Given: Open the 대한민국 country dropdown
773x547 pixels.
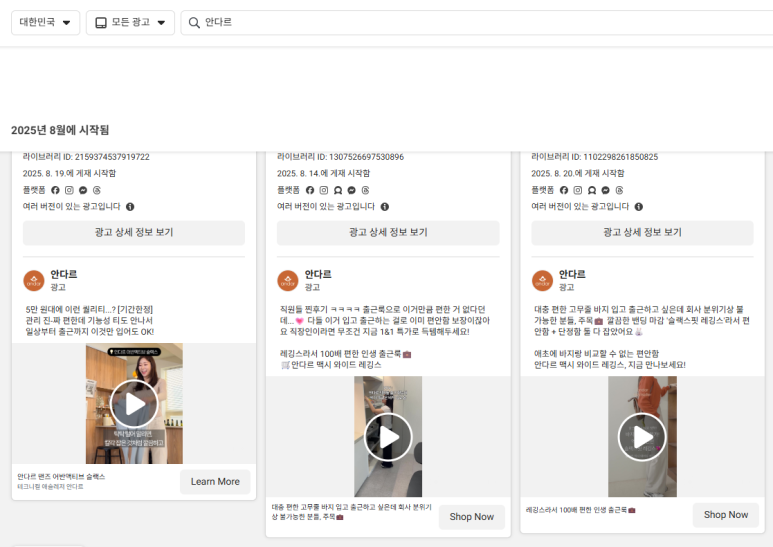Looking at the screenshot, I should [45, 23].
